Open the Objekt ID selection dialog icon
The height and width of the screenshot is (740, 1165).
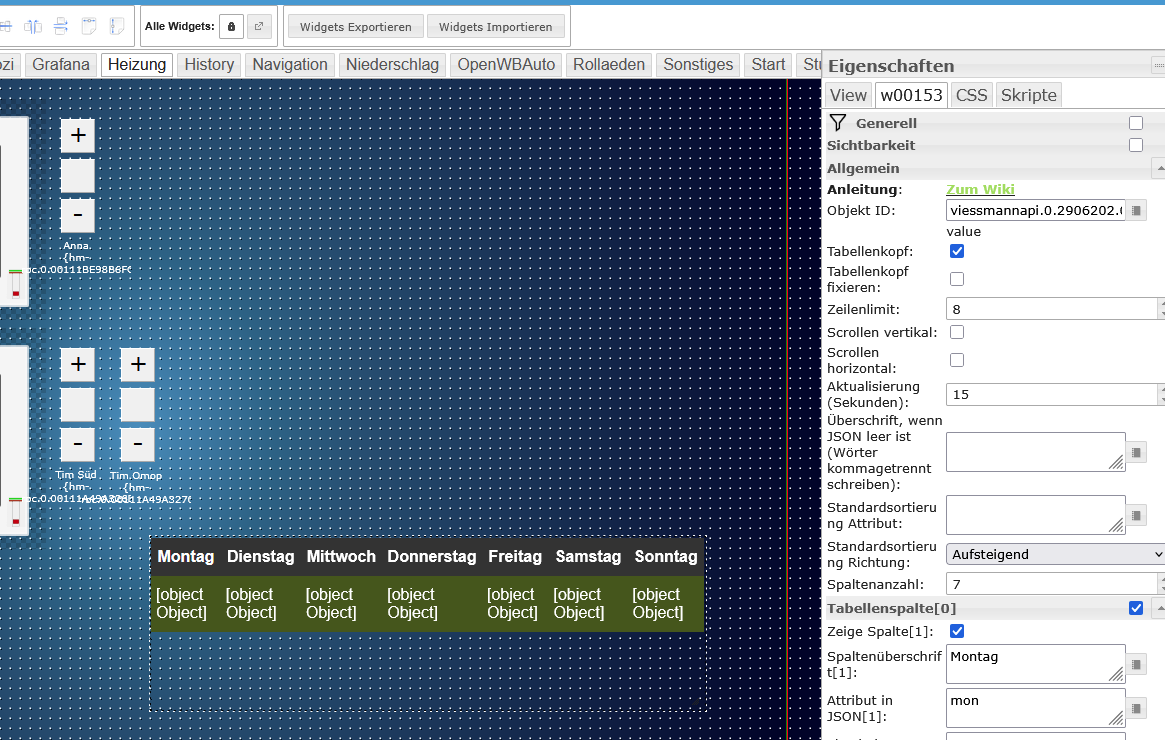[1137, 210]
